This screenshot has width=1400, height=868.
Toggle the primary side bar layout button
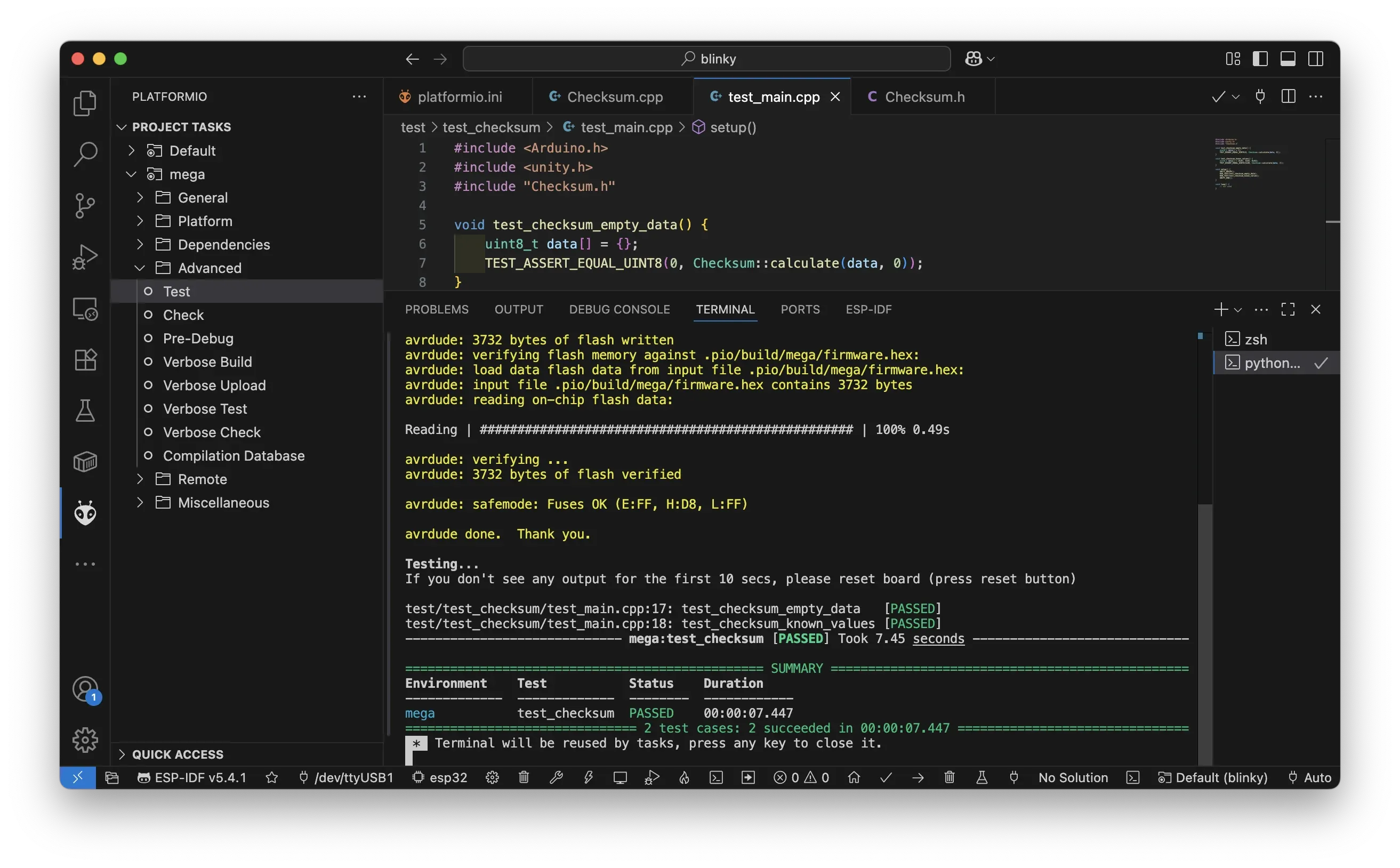[1260, 59]
